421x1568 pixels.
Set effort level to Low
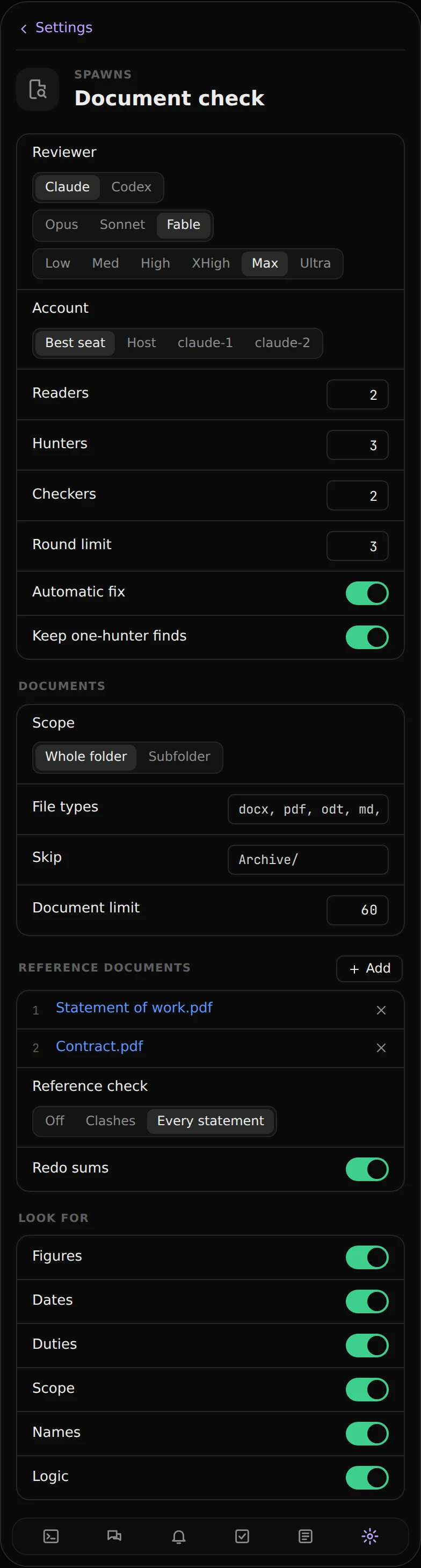[x=58, y=263]
